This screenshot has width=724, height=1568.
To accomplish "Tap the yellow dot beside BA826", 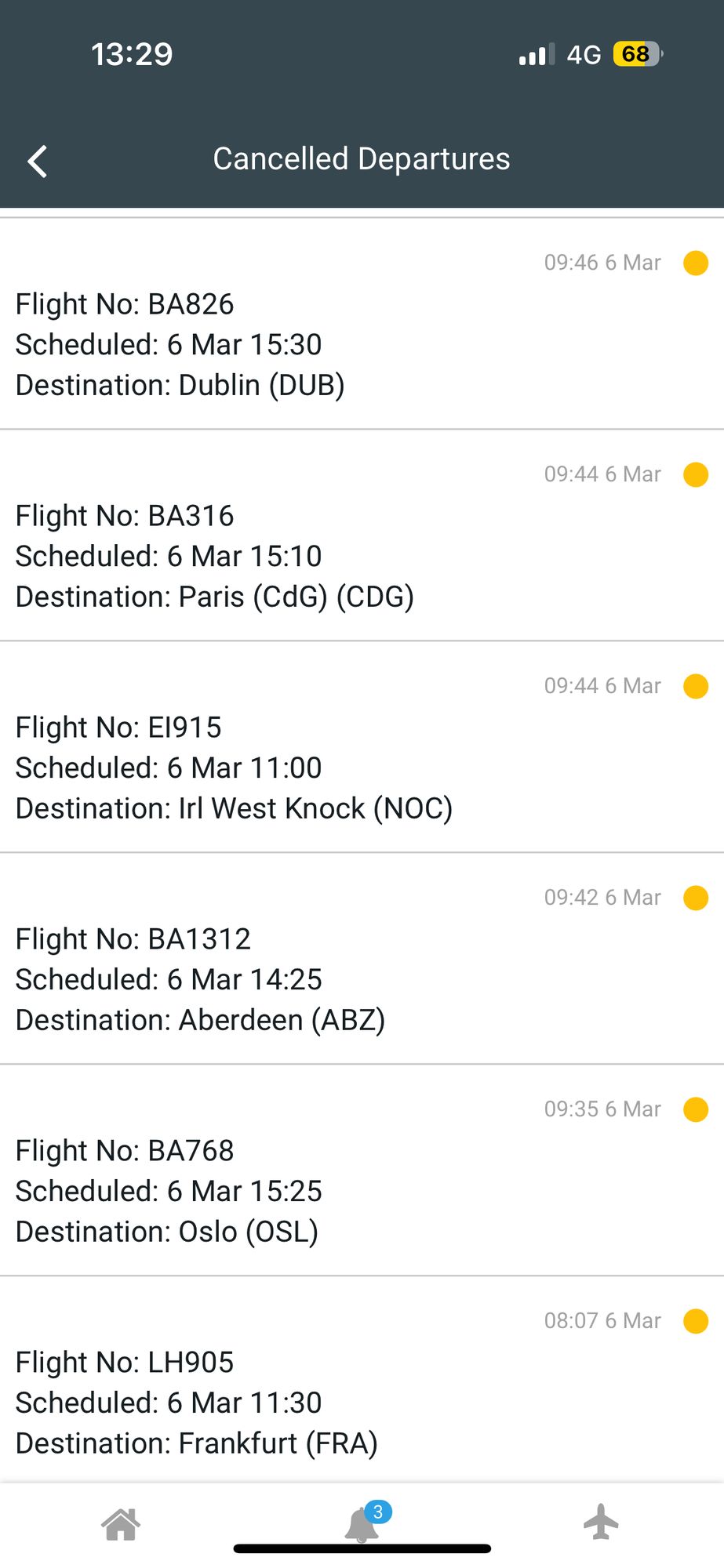I will click(696, 263).
